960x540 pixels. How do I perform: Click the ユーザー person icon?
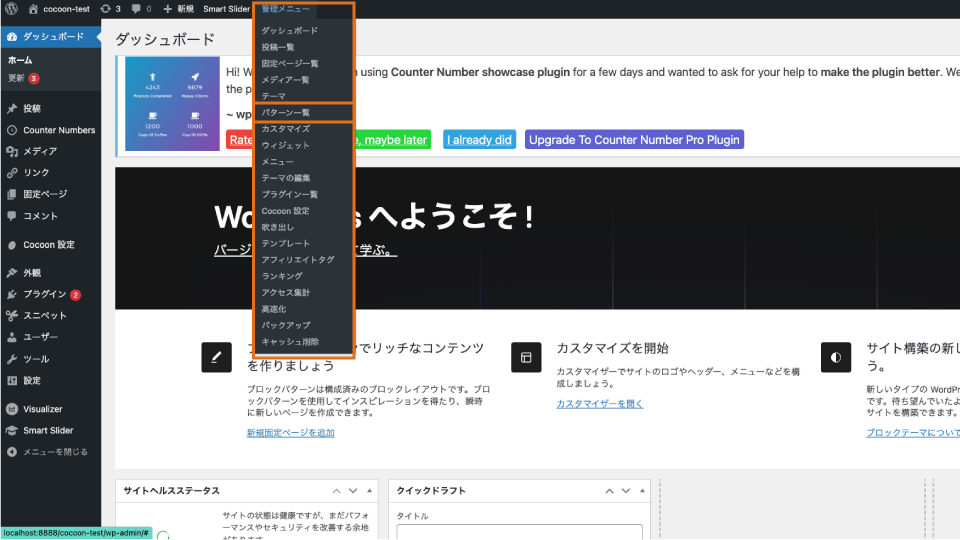[12, 337]
